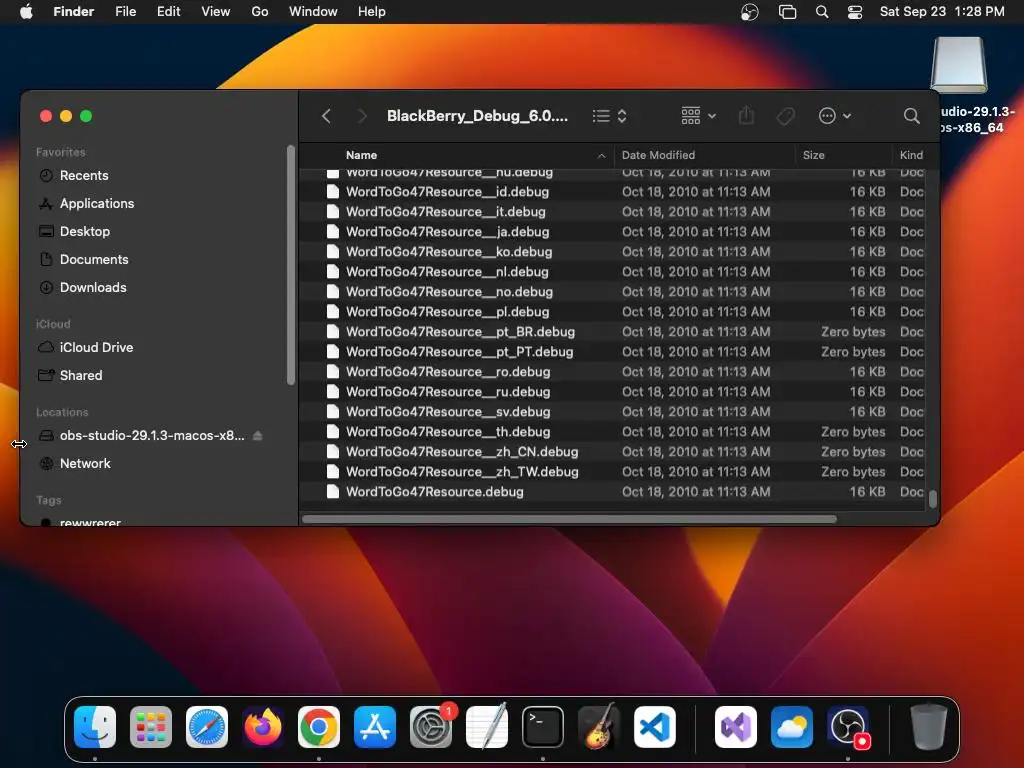Open Visual Studio Code from the Dock
Image resolution: width=1024 pixels, height=768 pixels.
click(654, 727)
